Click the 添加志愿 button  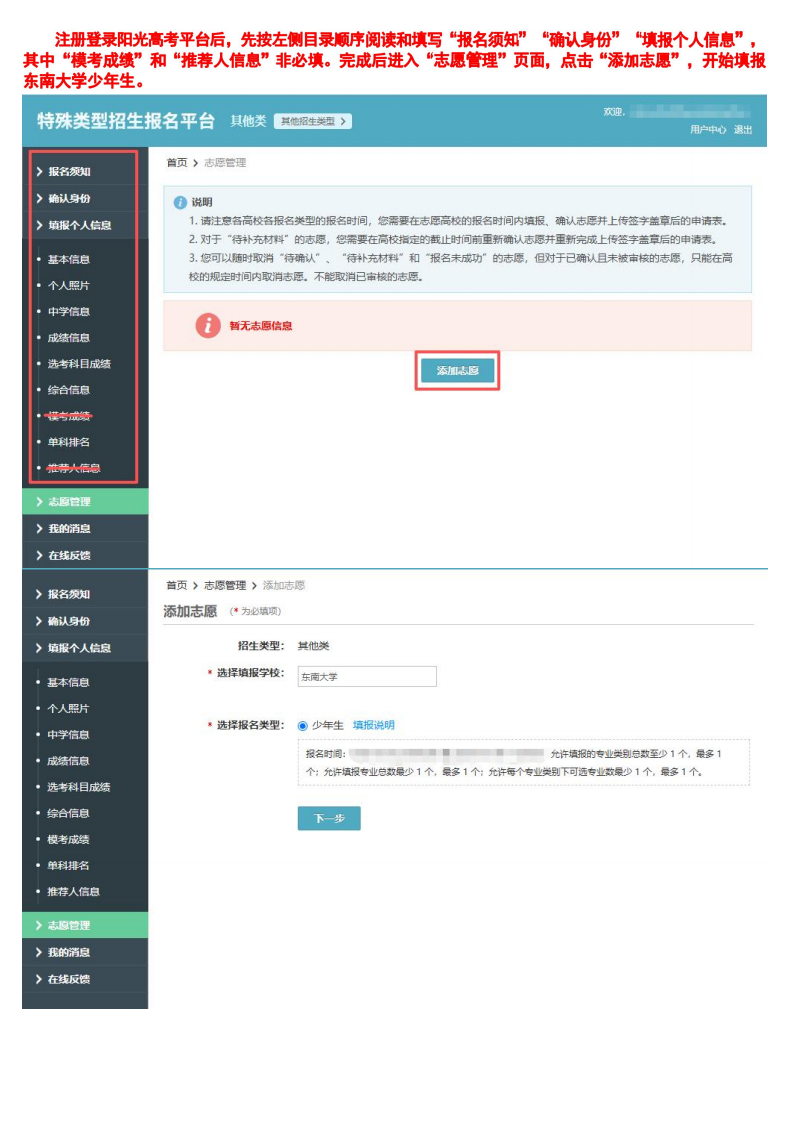point(457,370)
